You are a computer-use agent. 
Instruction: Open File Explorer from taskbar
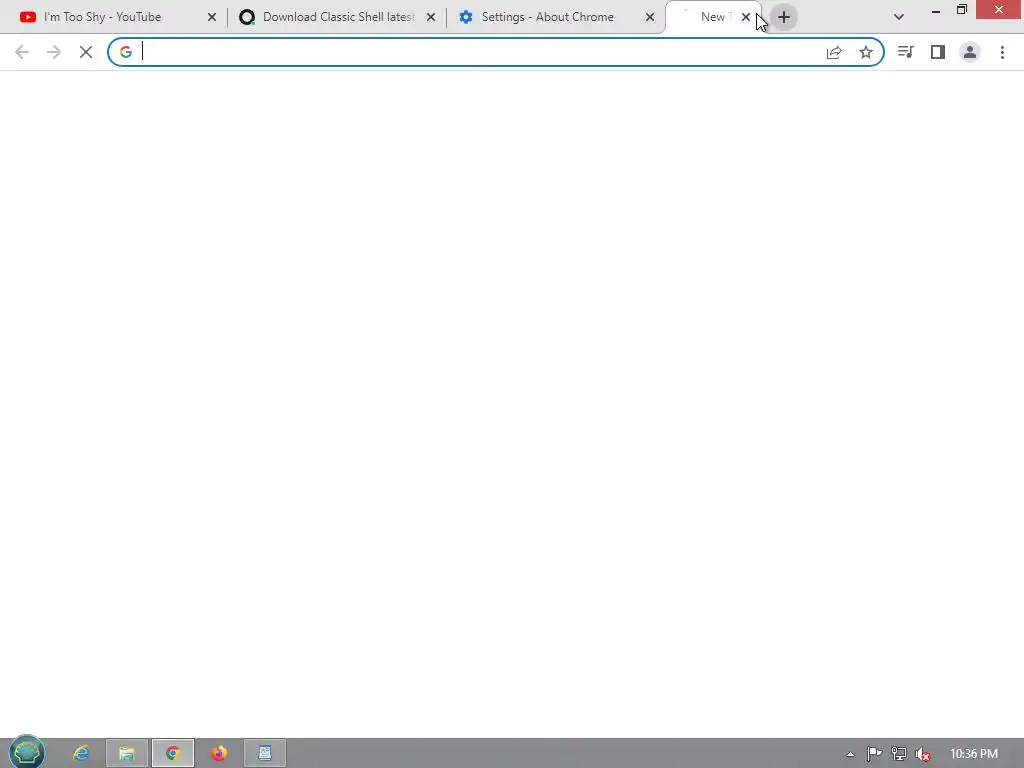[x=127, y=753]
